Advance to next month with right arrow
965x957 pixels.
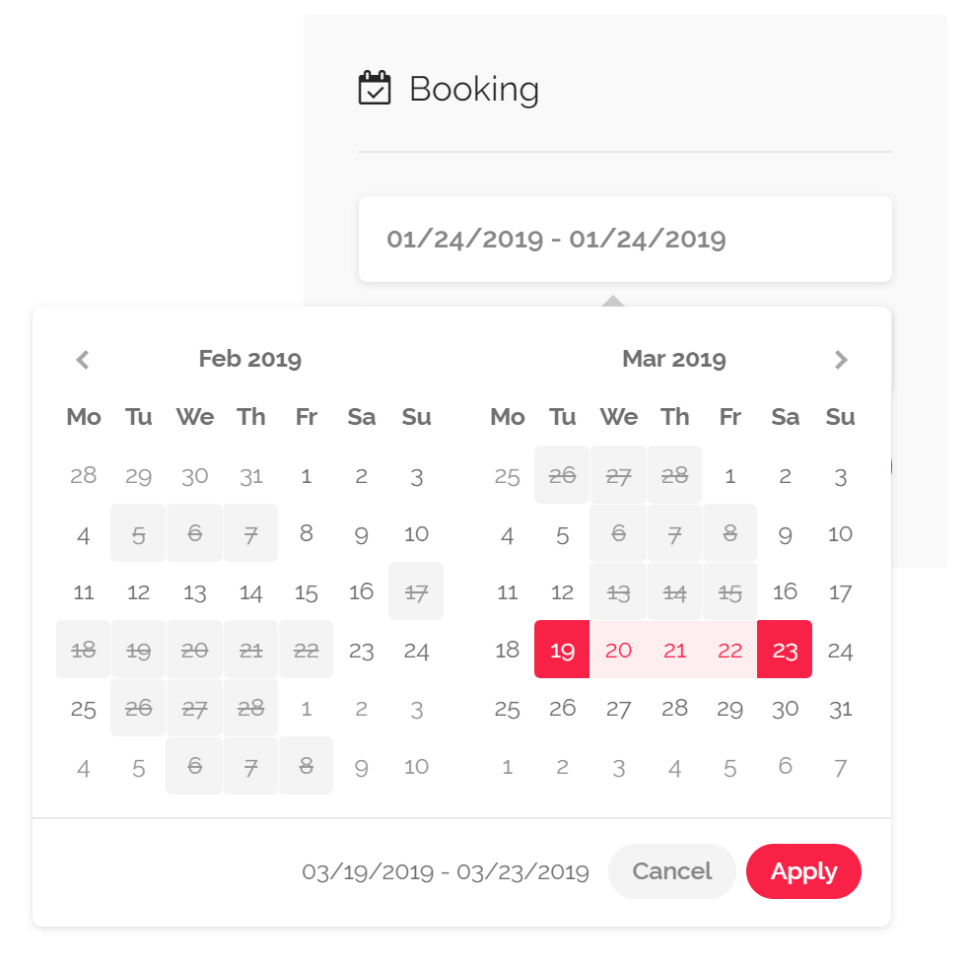(841, 360)
